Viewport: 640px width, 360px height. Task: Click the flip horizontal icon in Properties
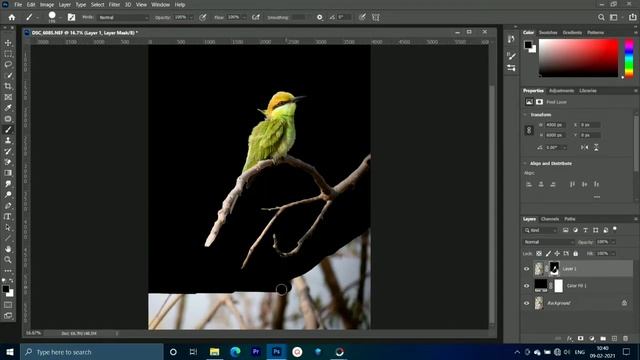[584, 147]
